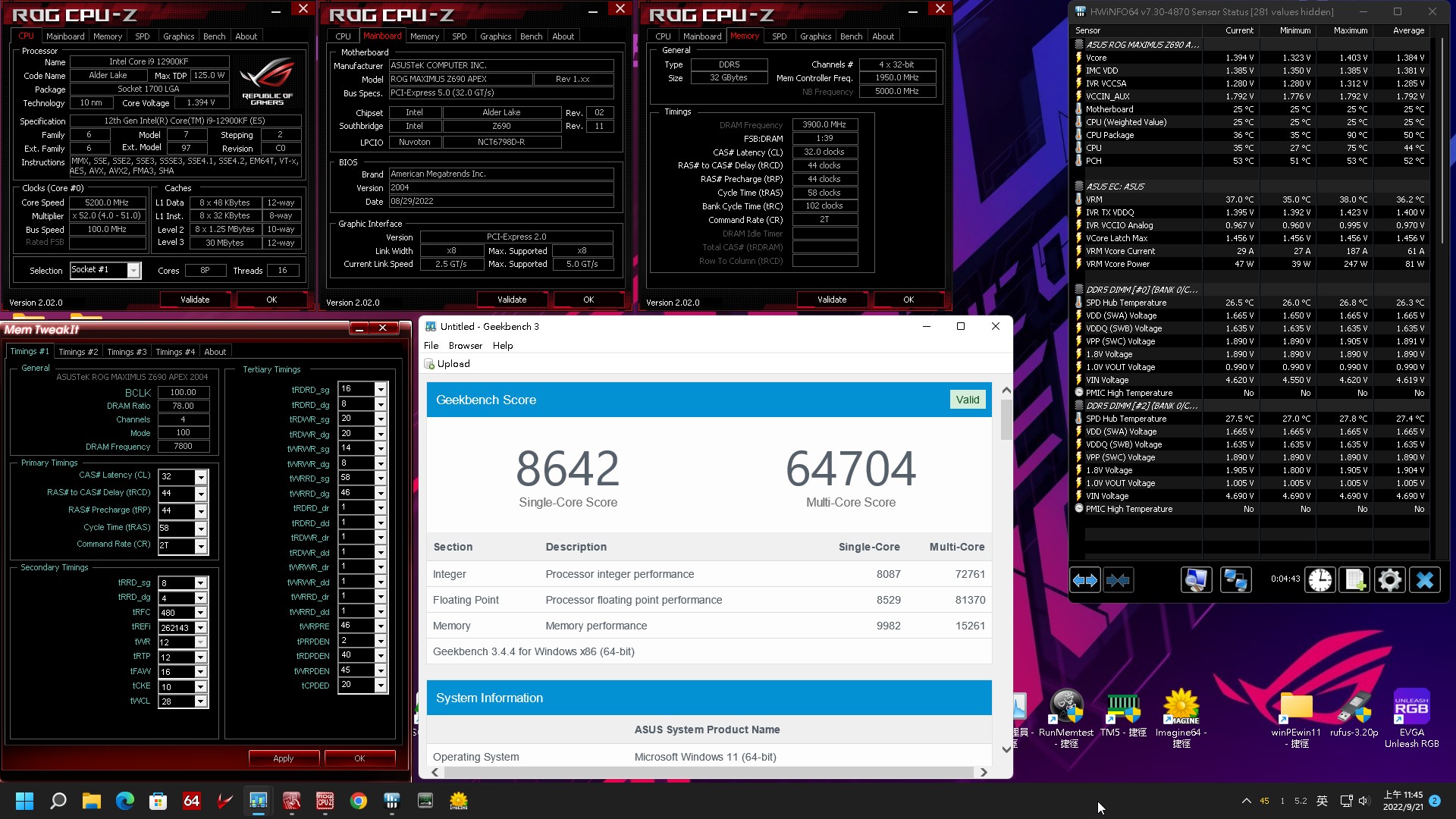Viewport: 1456px width, 819px height.
Task: Click the Geekbench horizontal scrollbar right arrow
Action: pos(984,772)
